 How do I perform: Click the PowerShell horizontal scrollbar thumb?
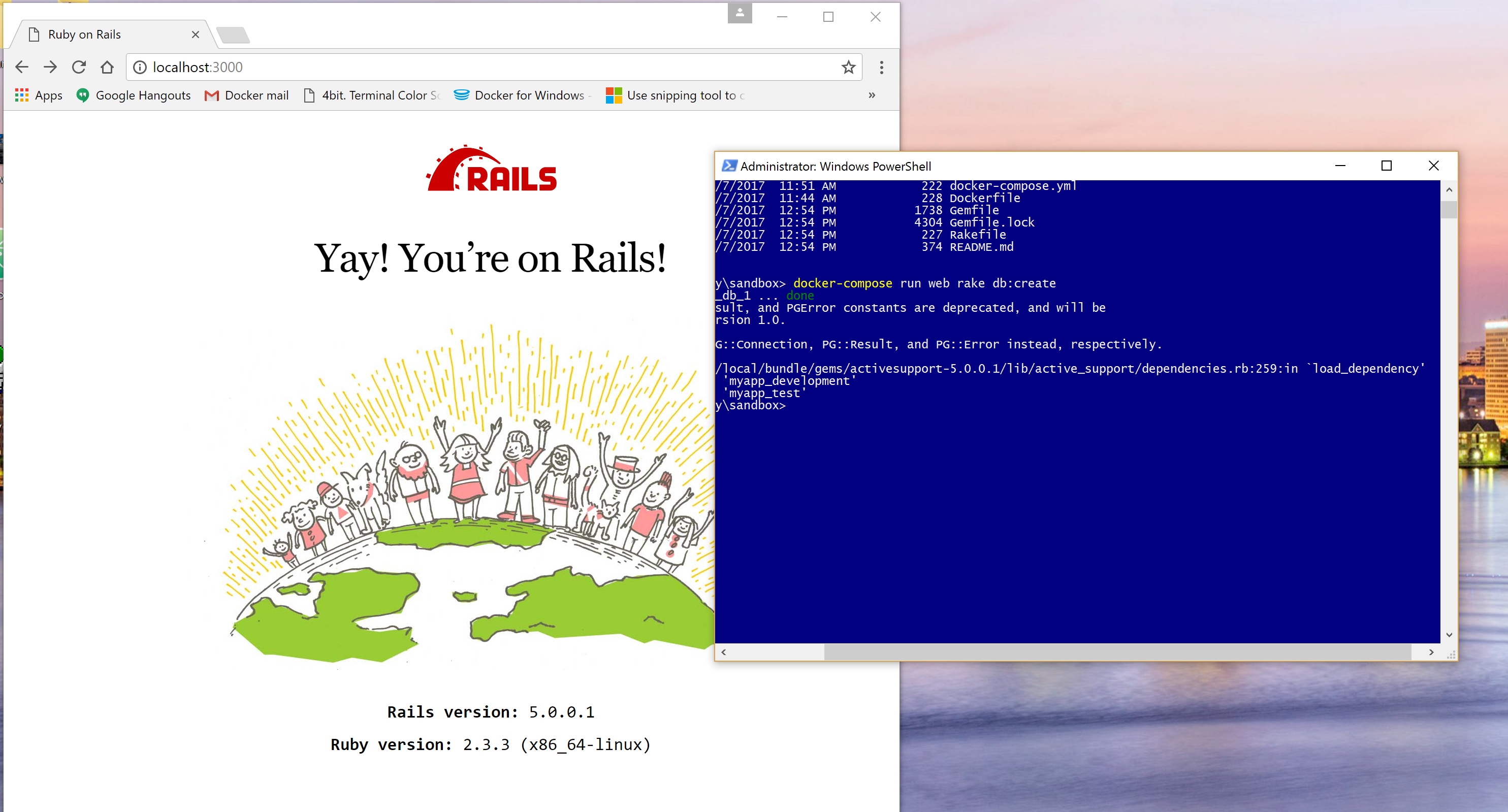click(1117, 652)
